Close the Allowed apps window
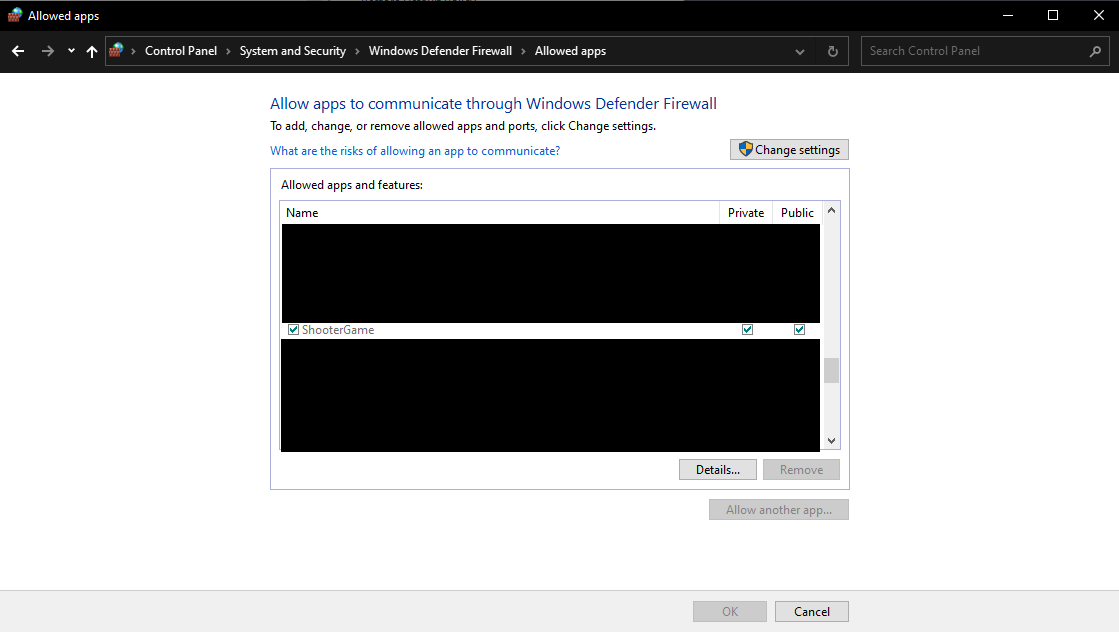1119x632 pixels. click(x=1098, y=15)
